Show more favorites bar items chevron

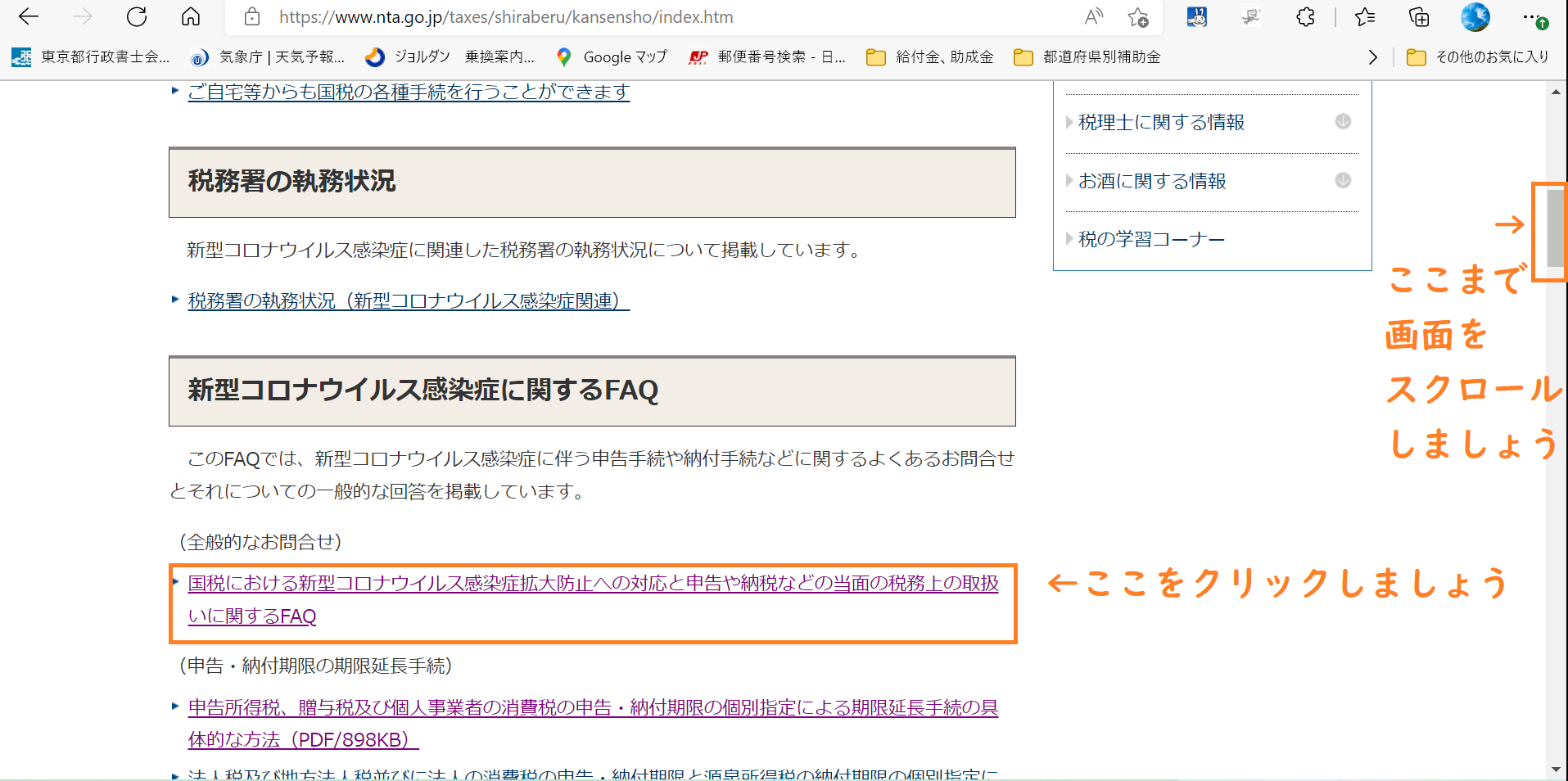(x=1373, y=57)
